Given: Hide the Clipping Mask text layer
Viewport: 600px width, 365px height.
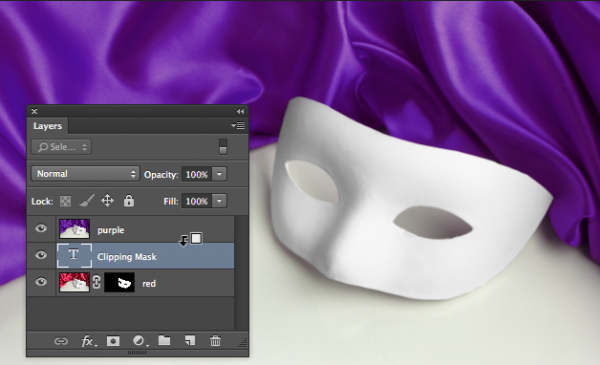Looking at the screenshot, I should 41,255.
